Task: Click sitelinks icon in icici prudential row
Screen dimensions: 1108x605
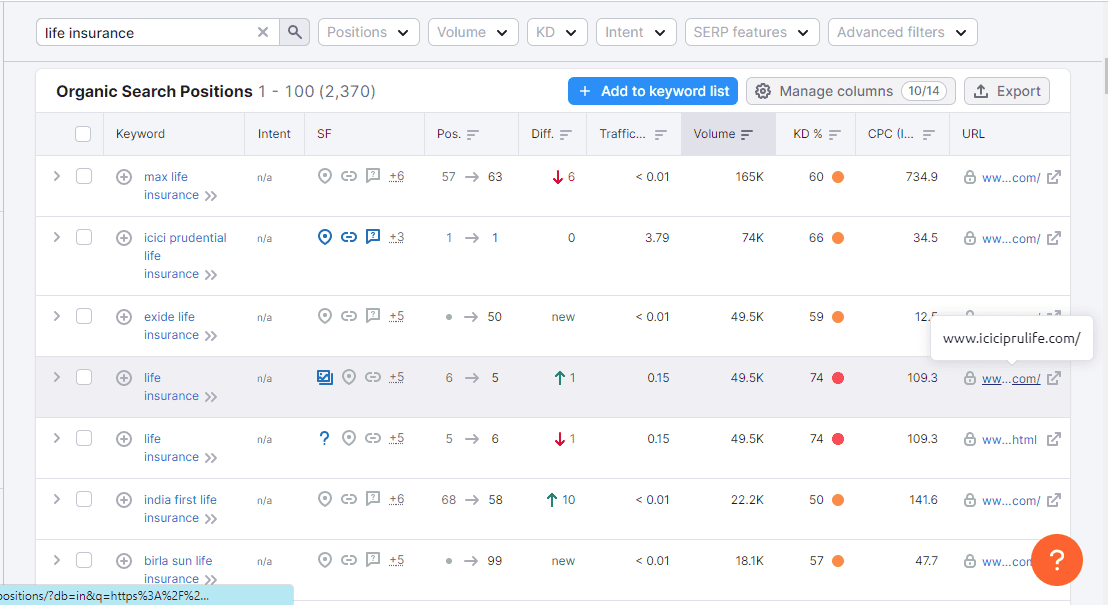Action: pyautogui.click(x=349, y=237)
